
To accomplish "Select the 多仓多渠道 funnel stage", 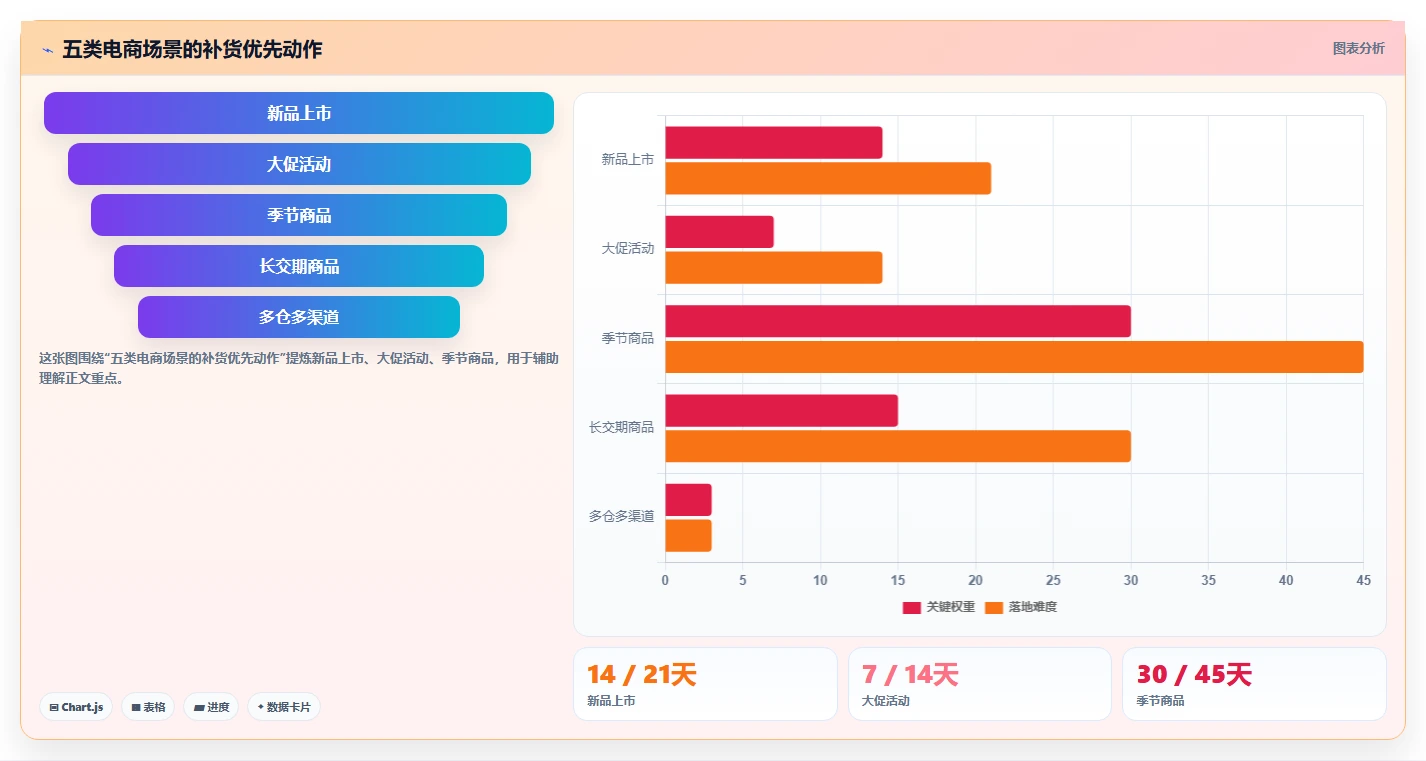I will click(299, 317).
